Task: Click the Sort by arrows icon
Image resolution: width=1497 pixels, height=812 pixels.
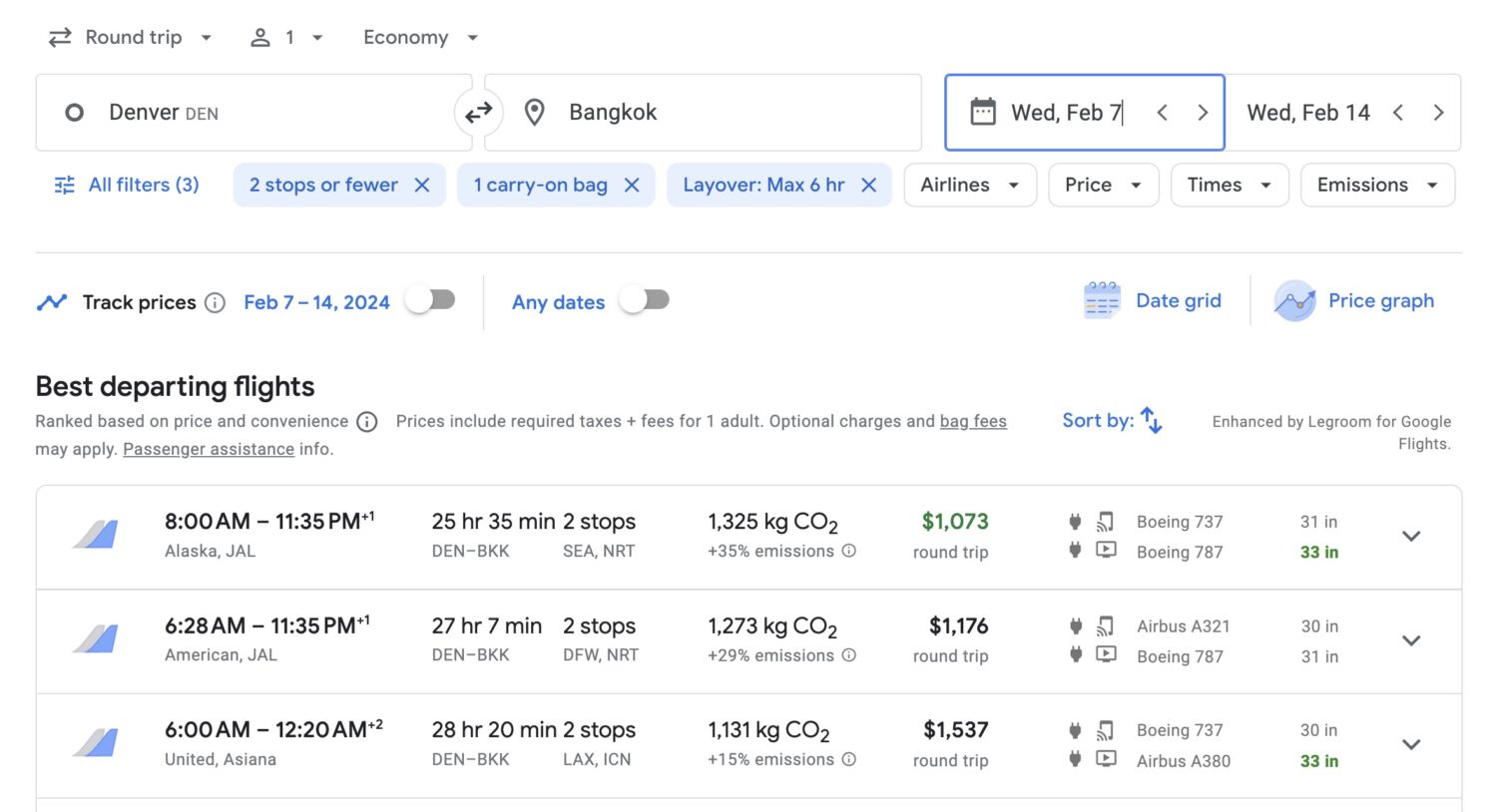Action: point(1150,421)
